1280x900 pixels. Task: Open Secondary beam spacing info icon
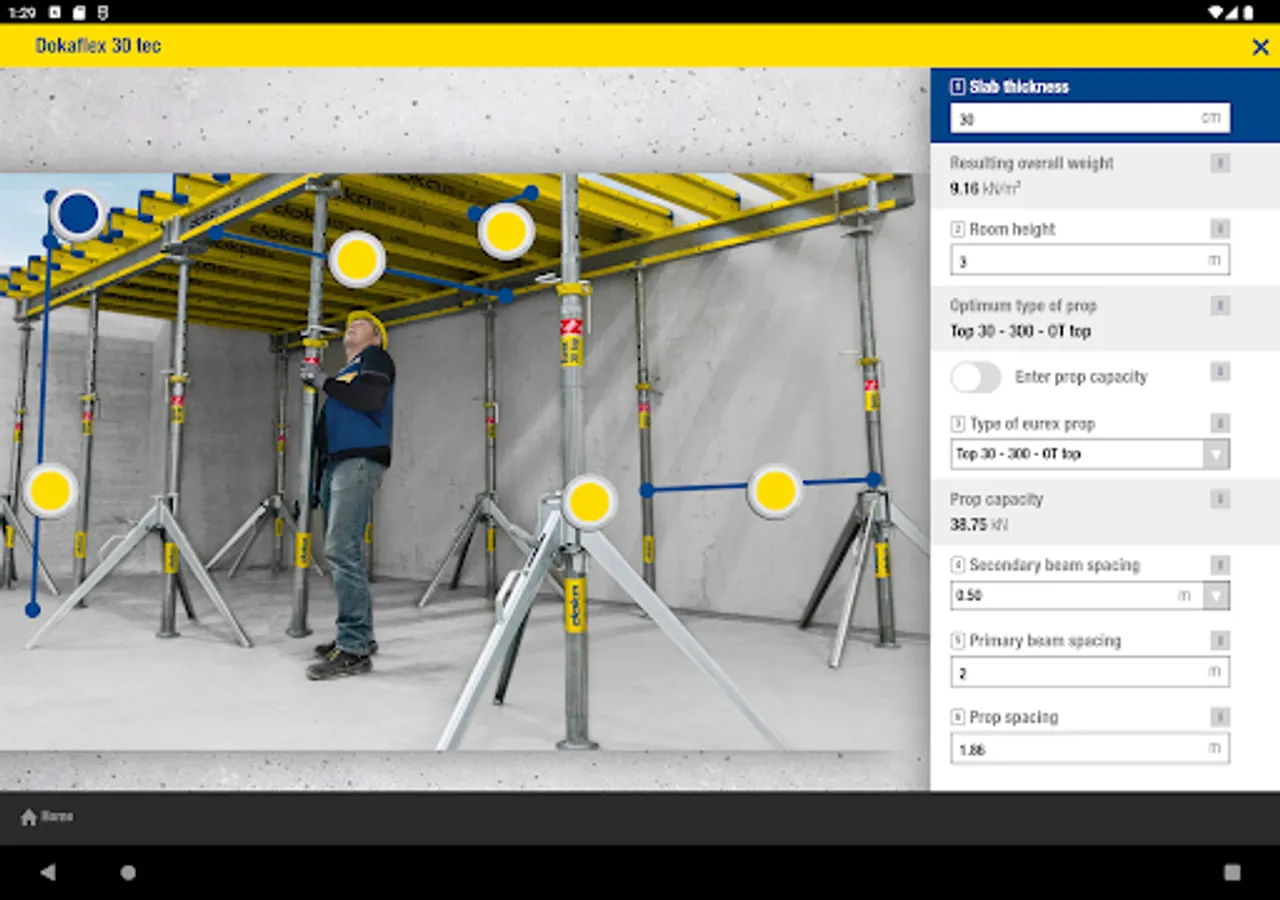(x=1220, y=565)
